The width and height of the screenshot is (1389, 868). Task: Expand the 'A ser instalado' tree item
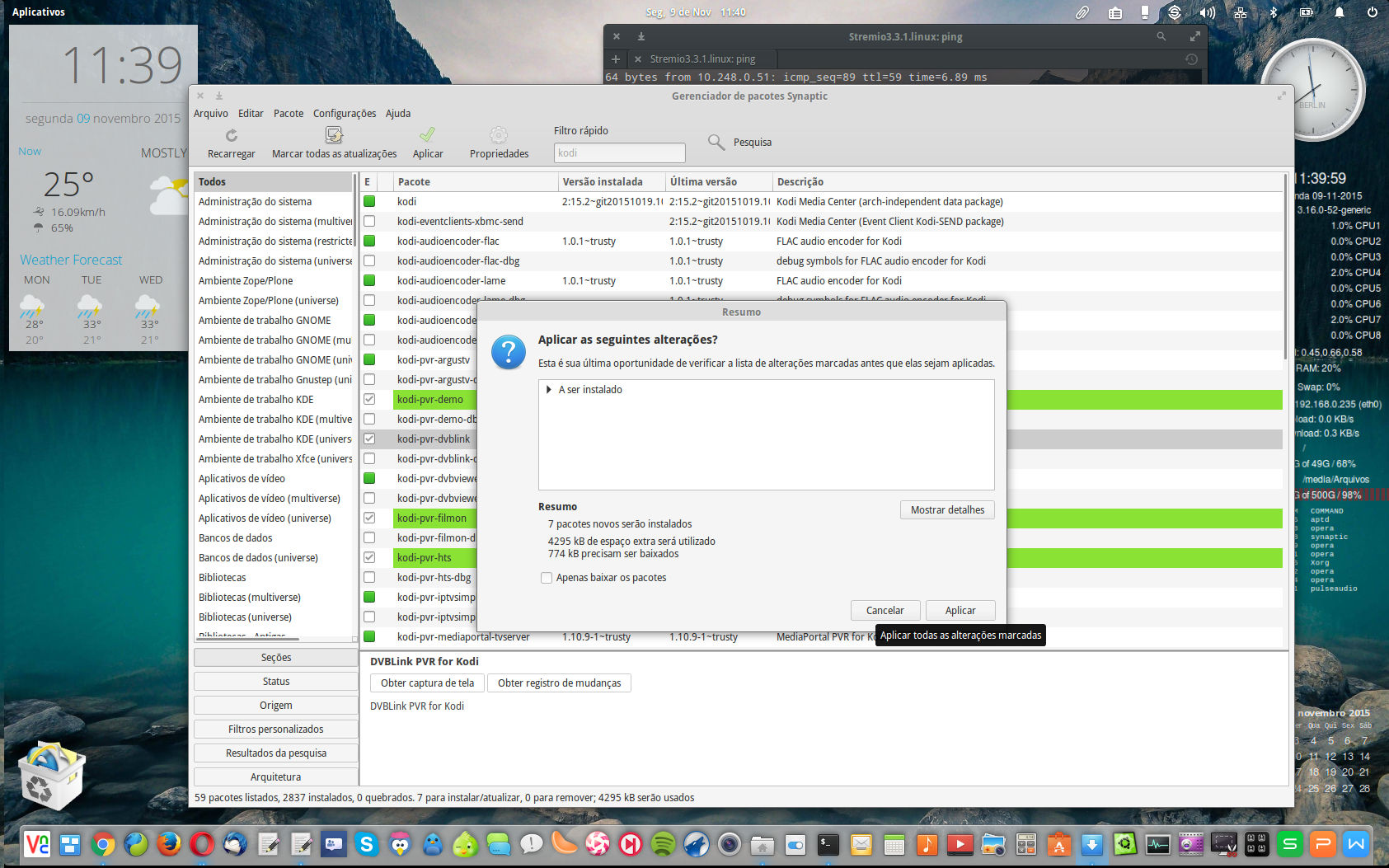tap(549, 390)
